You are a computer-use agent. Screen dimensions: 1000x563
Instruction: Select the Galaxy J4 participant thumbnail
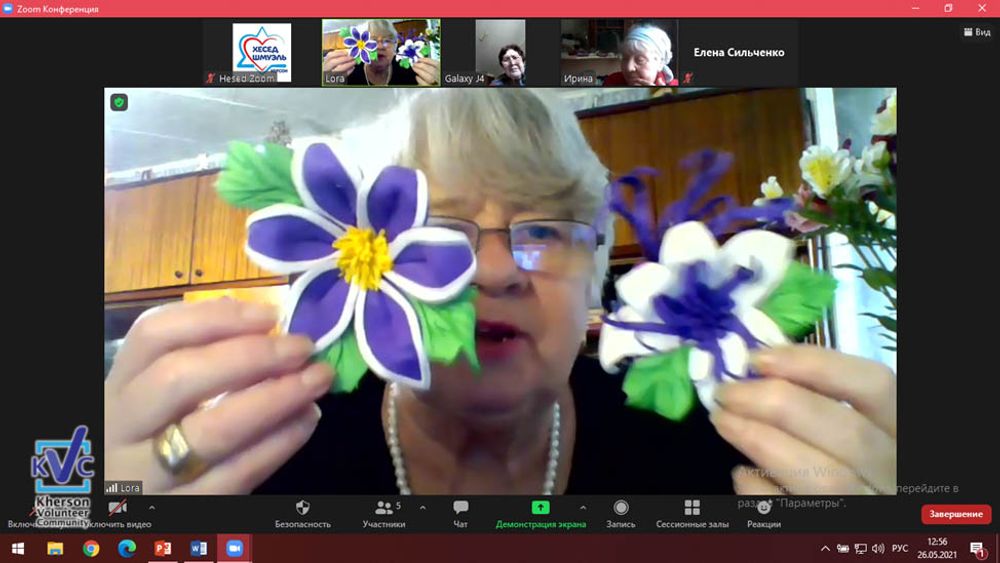(x=500, y=52)
